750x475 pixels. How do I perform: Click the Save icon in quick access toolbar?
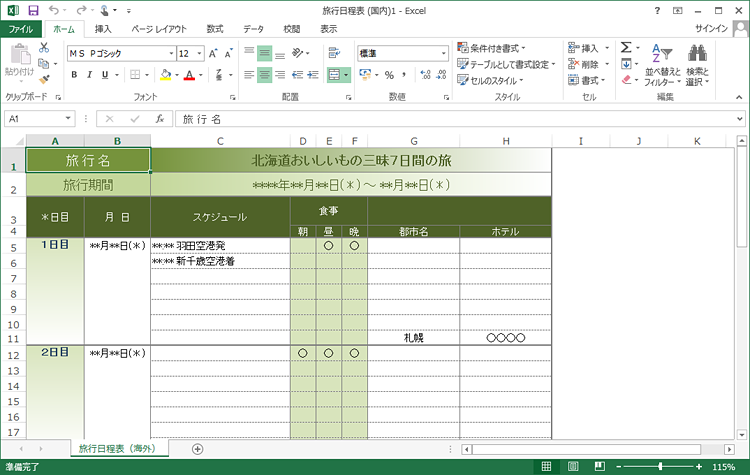(x=33, y=10)
